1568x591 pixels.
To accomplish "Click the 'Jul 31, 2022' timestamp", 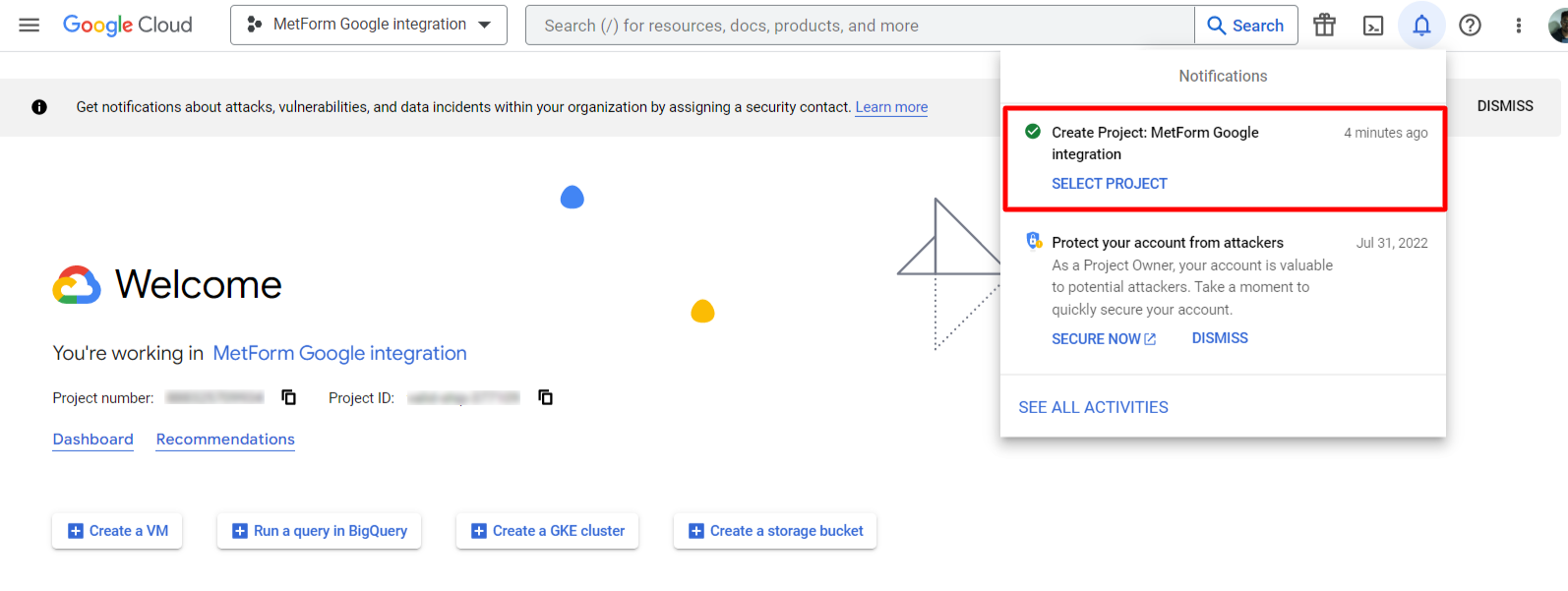I will tap(1392, 243).
